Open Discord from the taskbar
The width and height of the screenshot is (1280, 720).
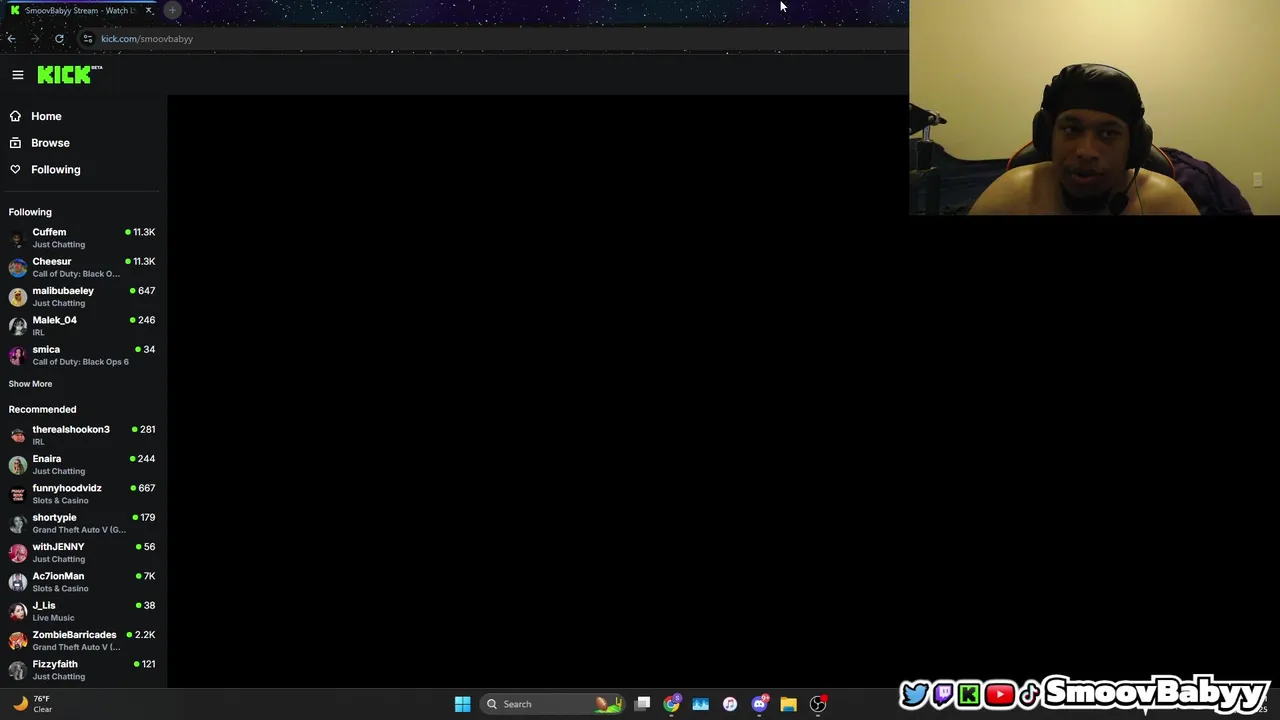tap(759, 704)
